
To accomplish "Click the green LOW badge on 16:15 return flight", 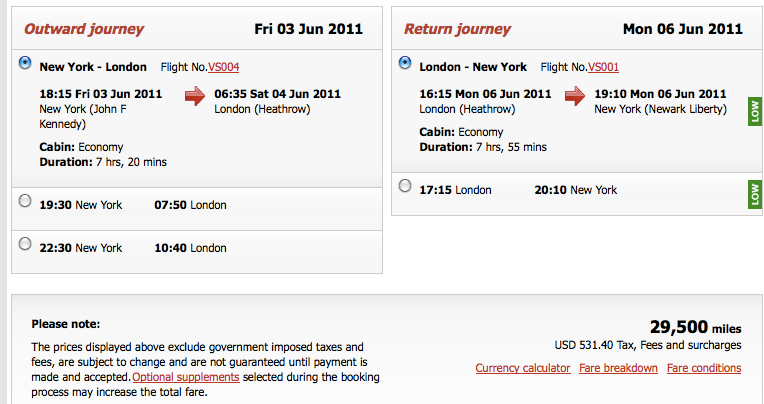I will coord(755,112).
